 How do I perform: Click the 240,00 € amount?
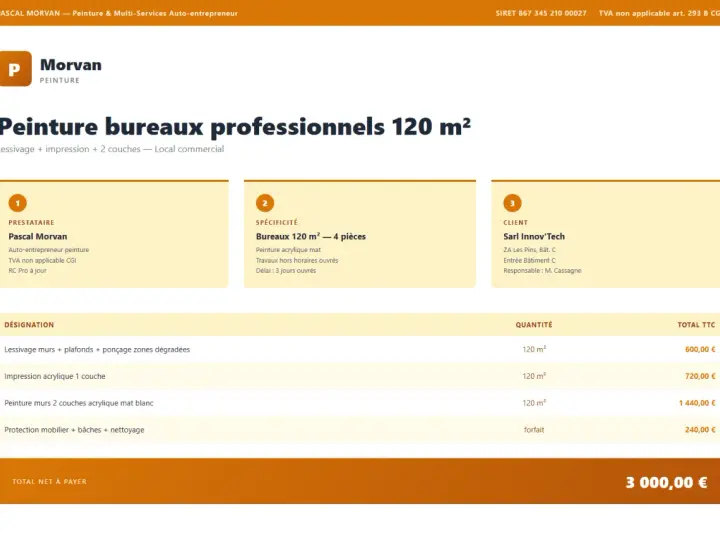700,430
